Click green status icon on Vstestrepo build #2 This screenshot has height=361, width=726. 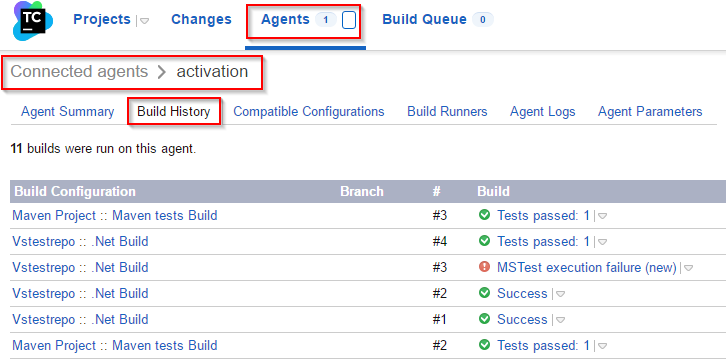pyautogui.click(x=484, y=293)
